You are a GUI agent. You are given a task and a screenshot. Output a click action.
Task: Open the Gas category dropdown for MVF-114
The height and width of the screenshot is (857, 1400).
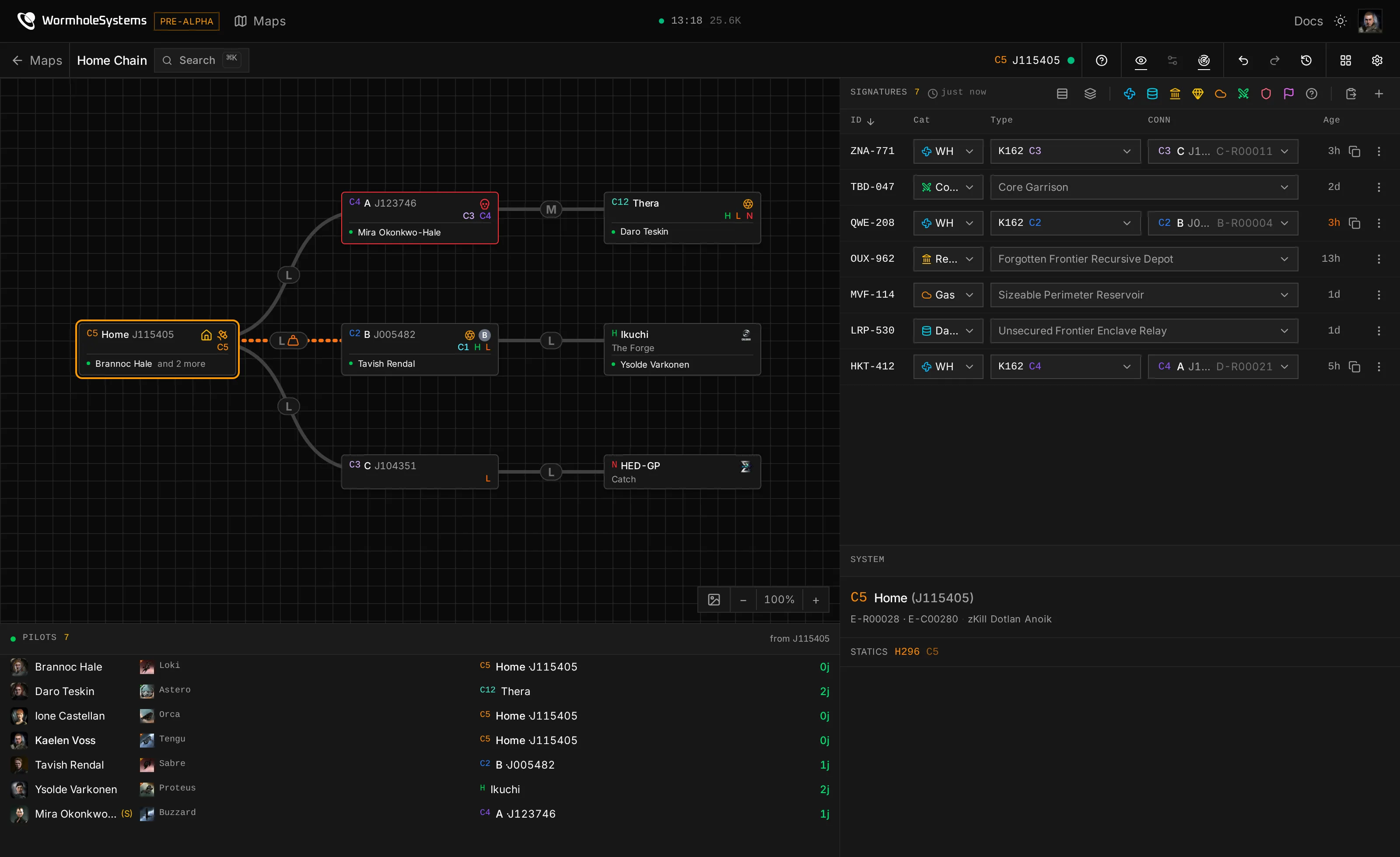948,295
